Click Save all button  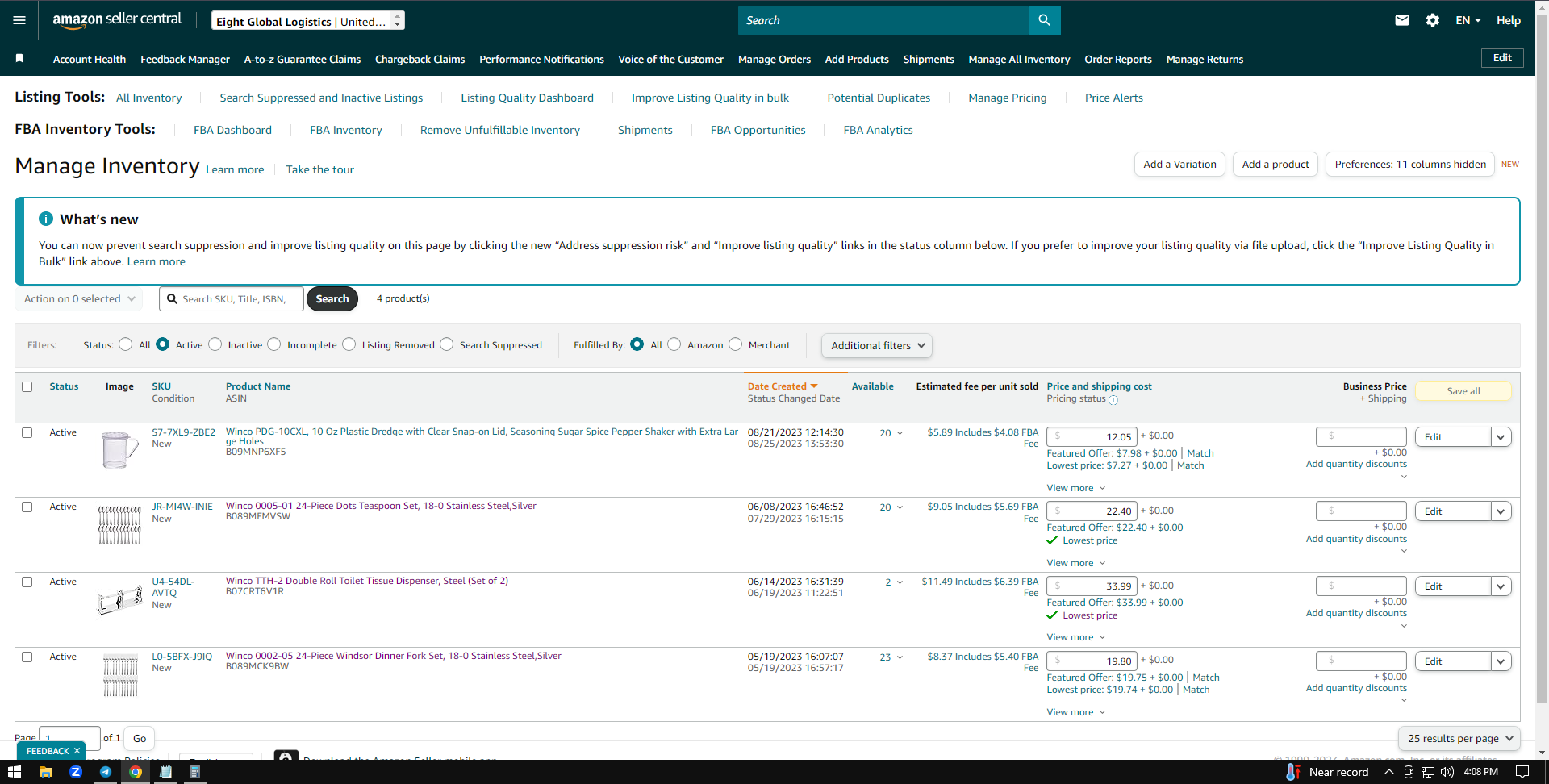[1463, 391]
